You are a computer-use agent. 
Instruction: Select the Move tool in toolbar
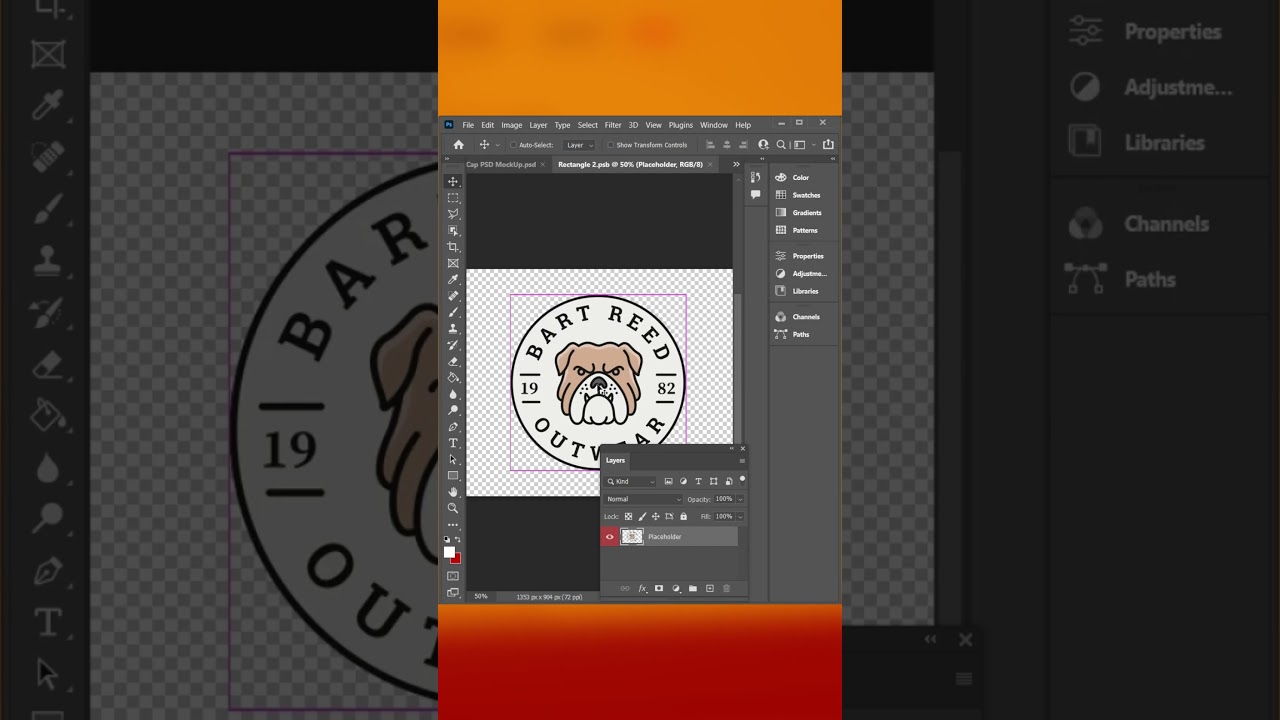(453, 181)
